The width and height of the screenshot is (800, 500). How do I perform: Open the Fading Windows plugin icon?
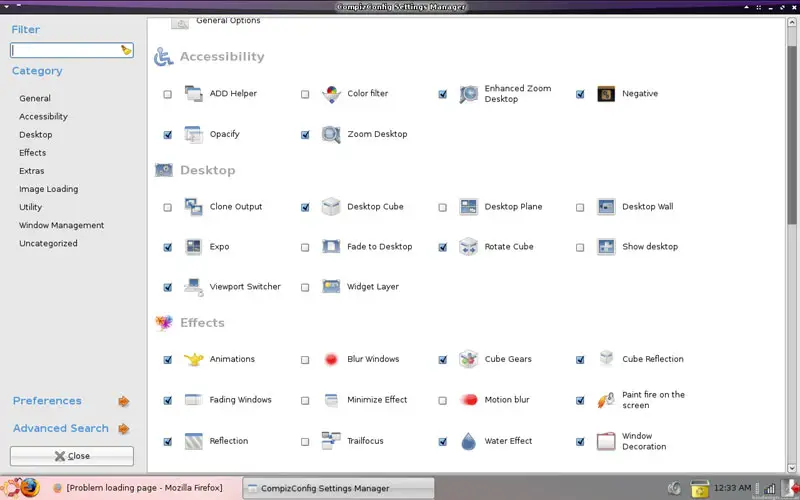pyautogui.click(x=193, y=400)
